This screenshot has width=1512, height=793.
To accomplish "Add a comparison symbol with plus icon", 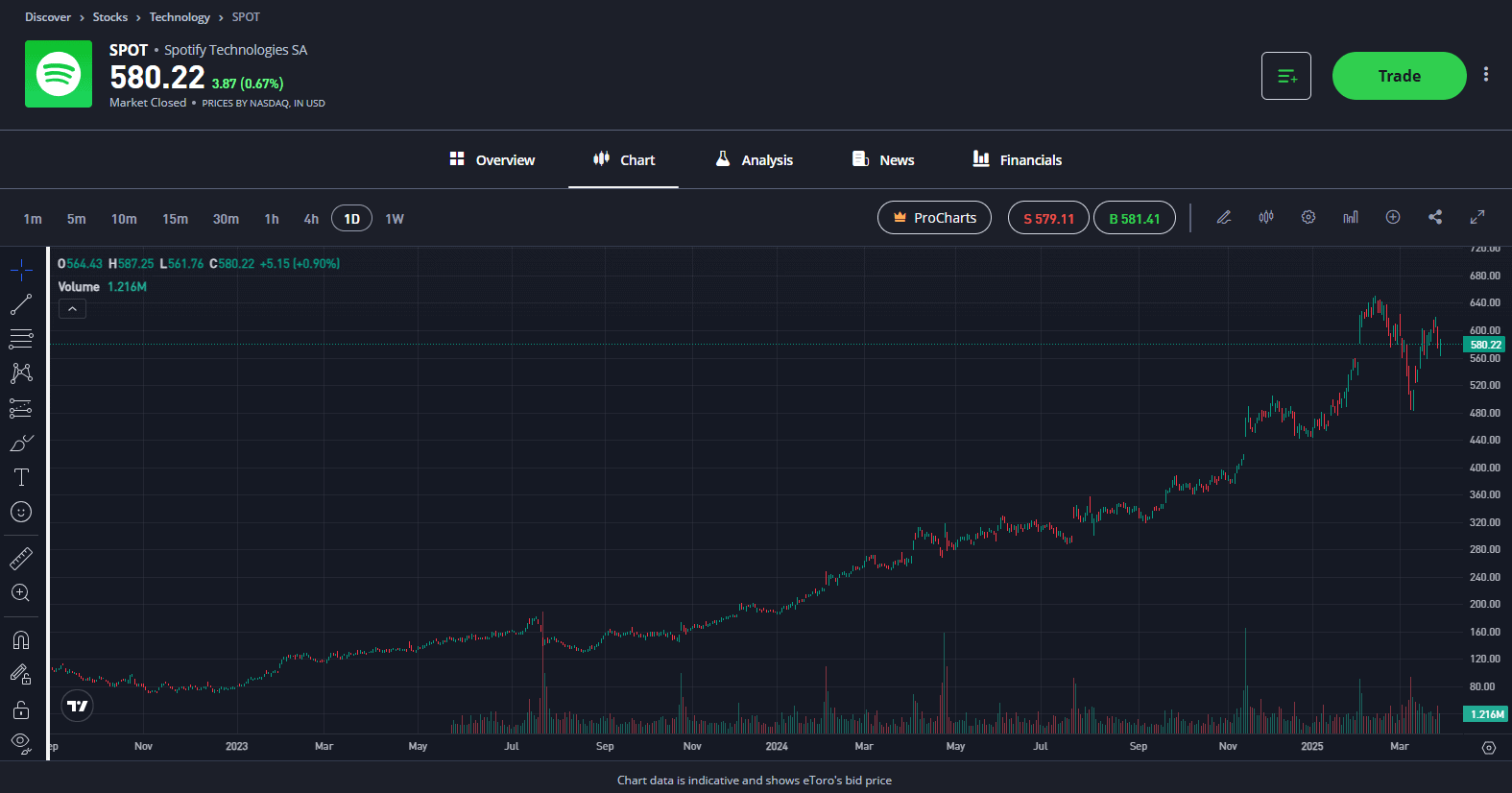I will (x=1393, y=218).
